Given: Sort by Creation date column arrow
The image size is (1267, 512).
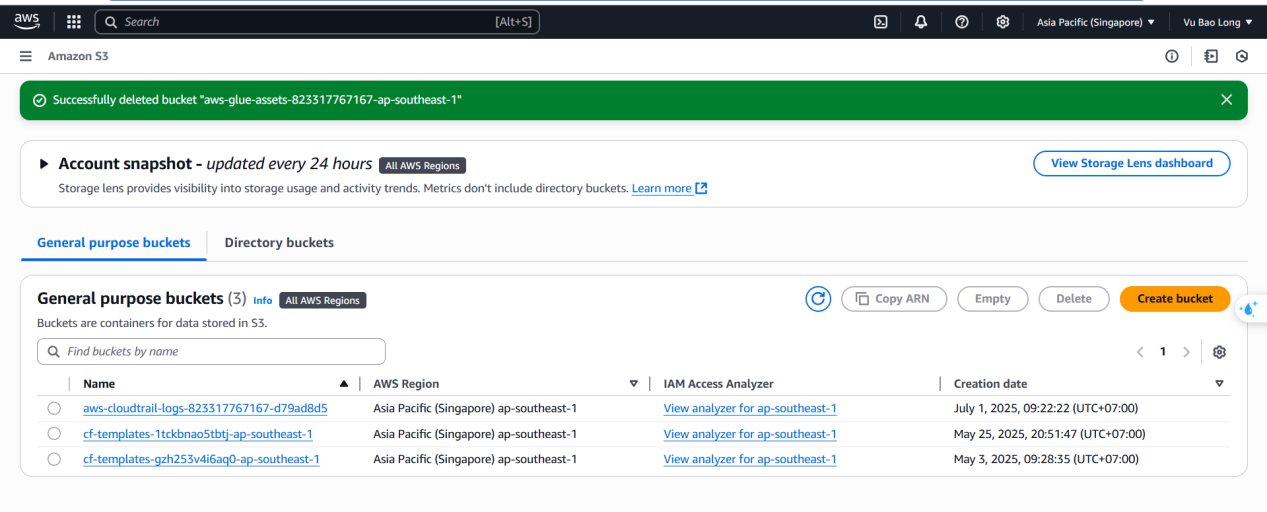Looking at the screenshot, I should [x=1219, y=384].
